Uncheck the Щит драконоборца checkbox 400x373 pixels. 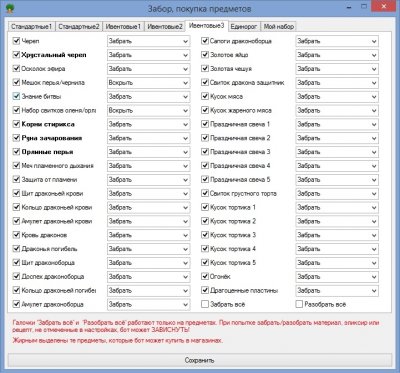click(x=16, y=263)
